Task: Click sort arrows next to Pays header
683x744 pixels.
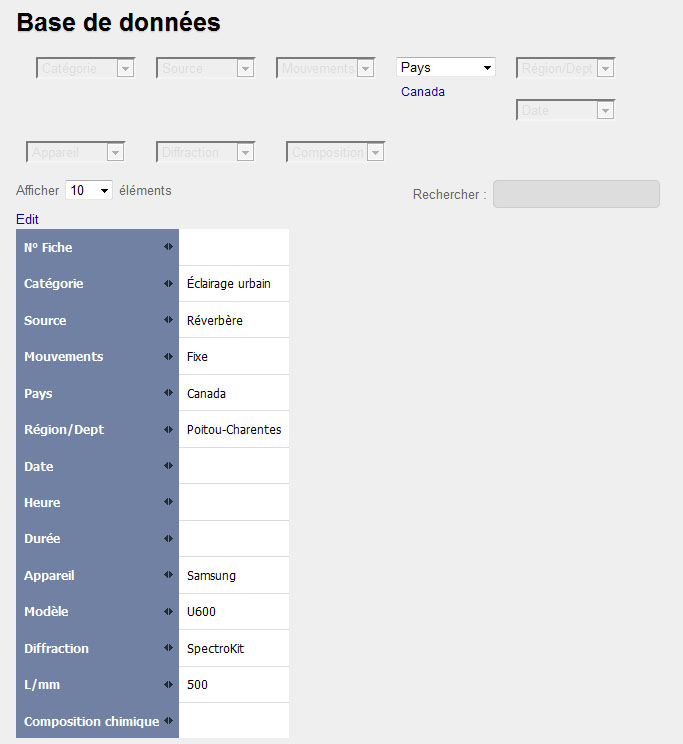Action: tap(168, 393)
